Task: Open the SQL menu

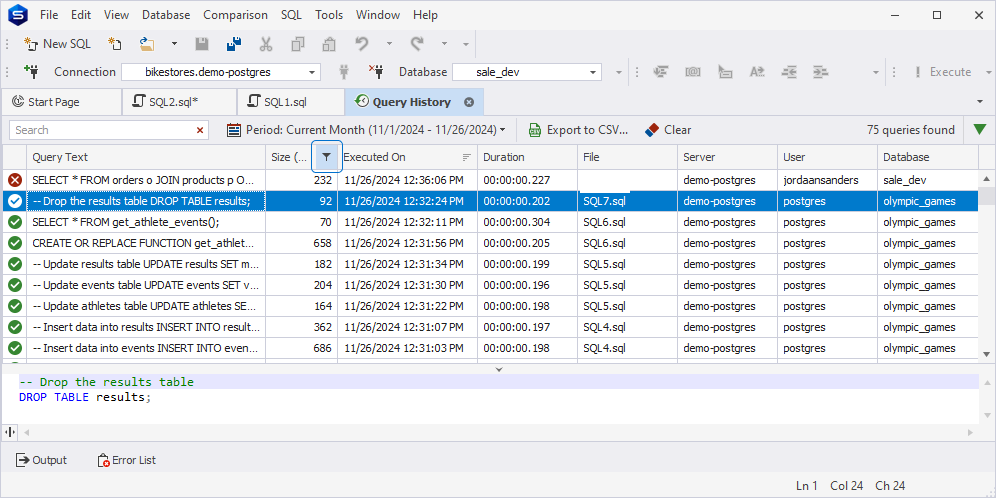Action: tap(292, 15)
